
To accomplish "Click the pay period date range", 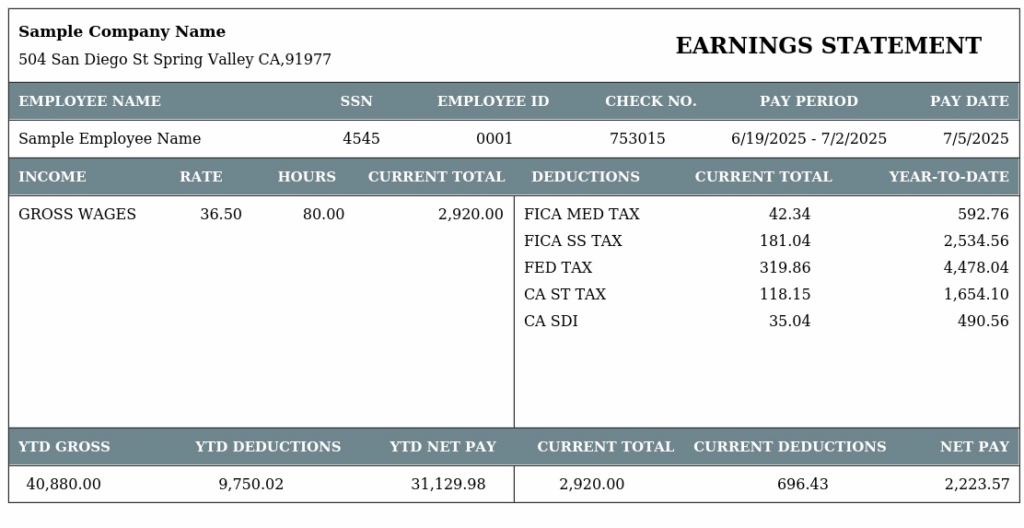I will pyautogui.click(x=808, y=139).
